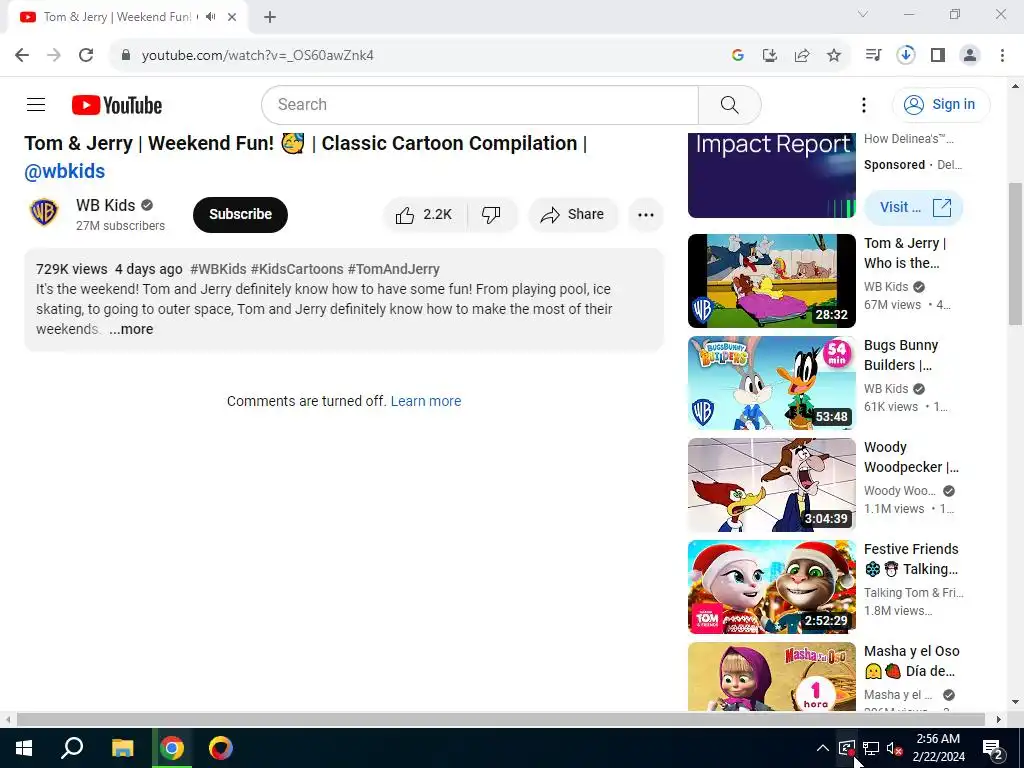
Task: Like the video with thumbs up
Action: click(x=424, y=214)
